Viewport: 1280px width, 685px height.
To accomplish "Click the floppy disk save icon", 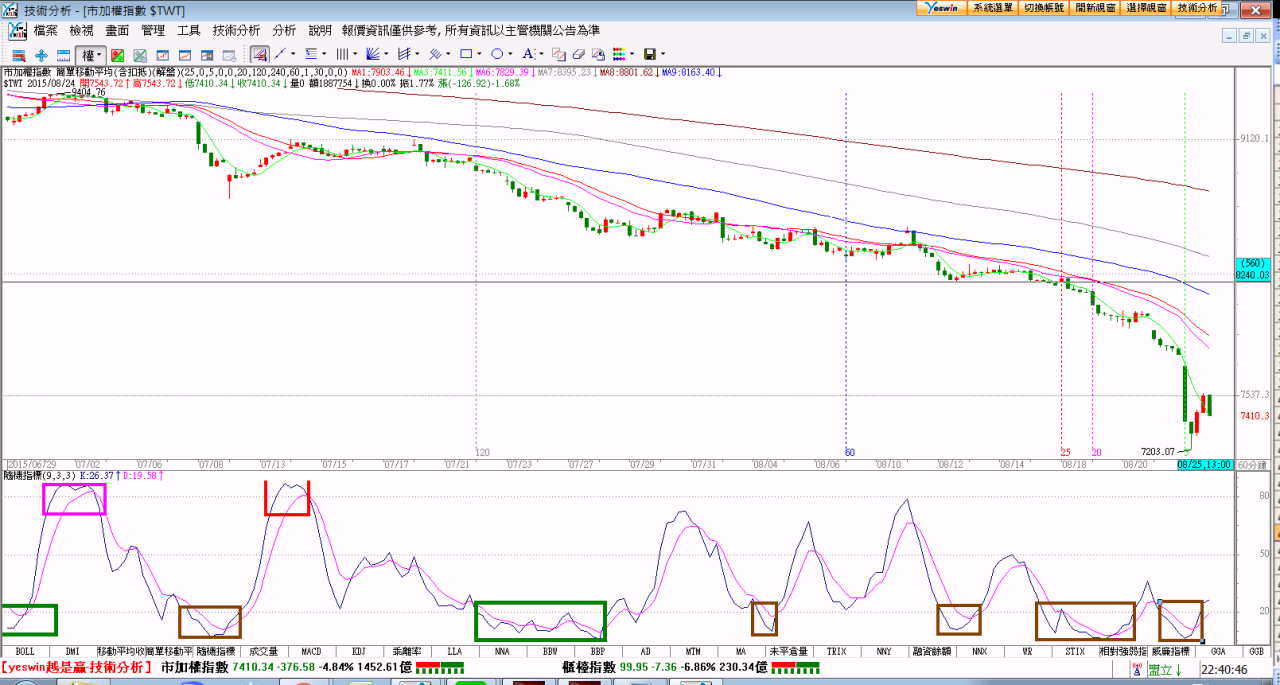I will (649, 54).
